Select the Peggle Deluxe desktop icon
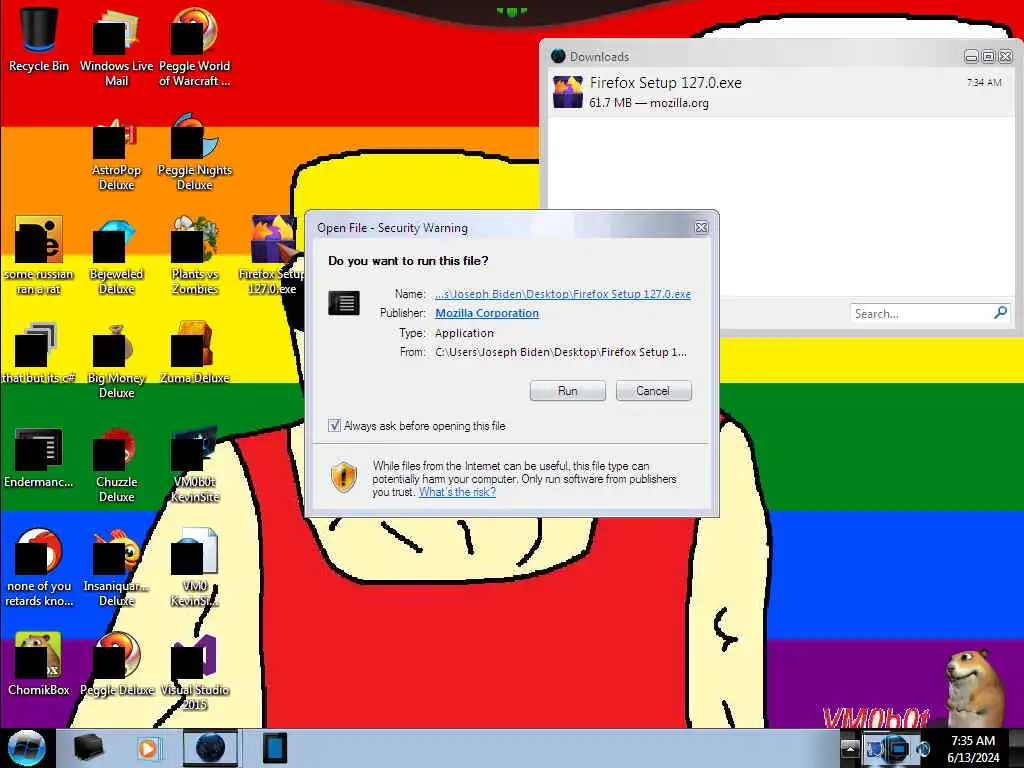Viewport: 1024px width, 768px height. (x=116, y=664)
